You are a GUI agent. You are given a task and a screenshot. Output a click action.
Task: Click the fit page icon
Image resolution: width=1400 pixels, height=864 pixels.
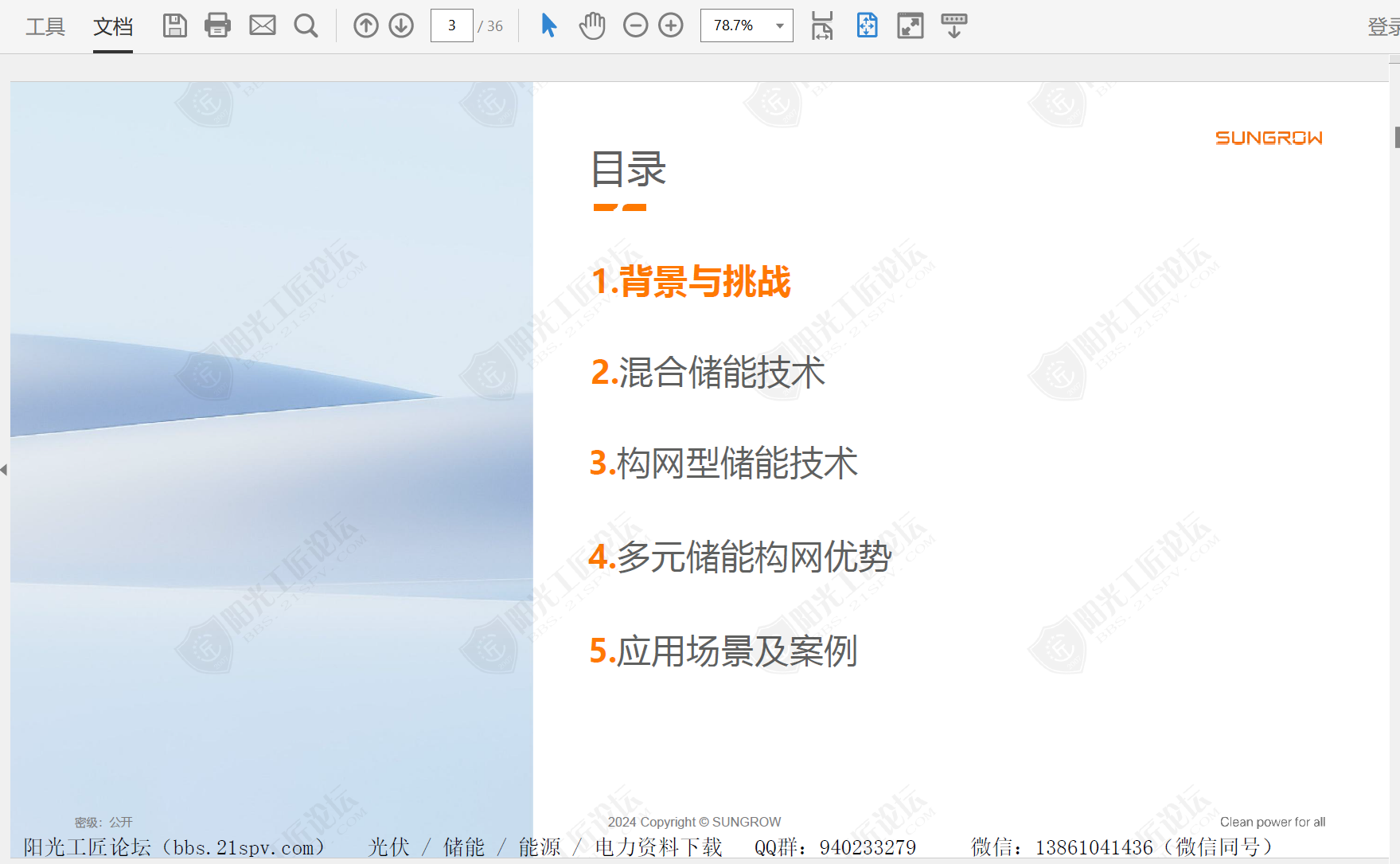pyautogui.click(x=867, y=25)
